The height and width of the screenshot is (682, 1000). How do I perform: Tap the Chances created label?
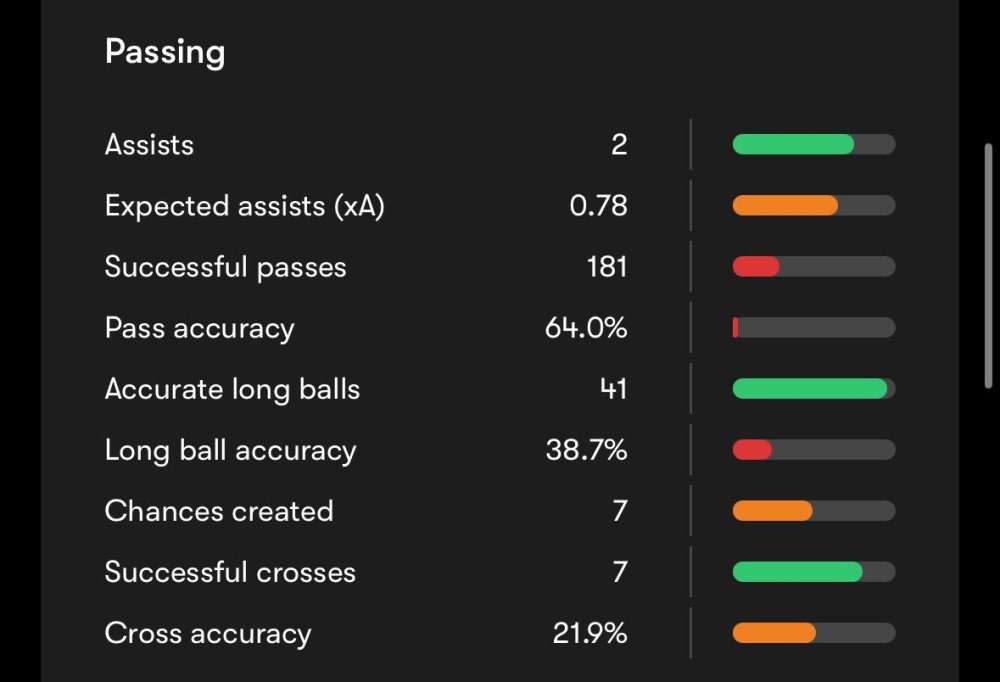point(219,511)
